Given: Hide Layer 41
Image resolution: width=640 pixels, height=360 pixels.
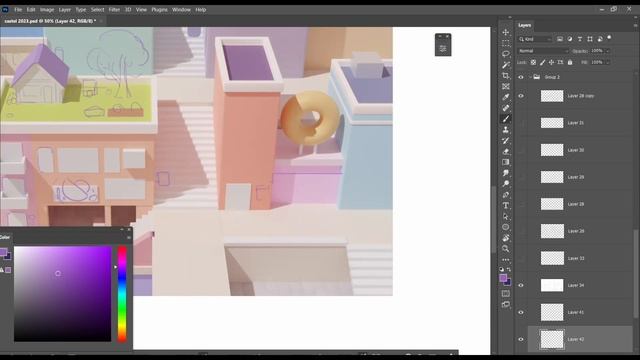Looking at the screenshot, I should pos(521,312).
